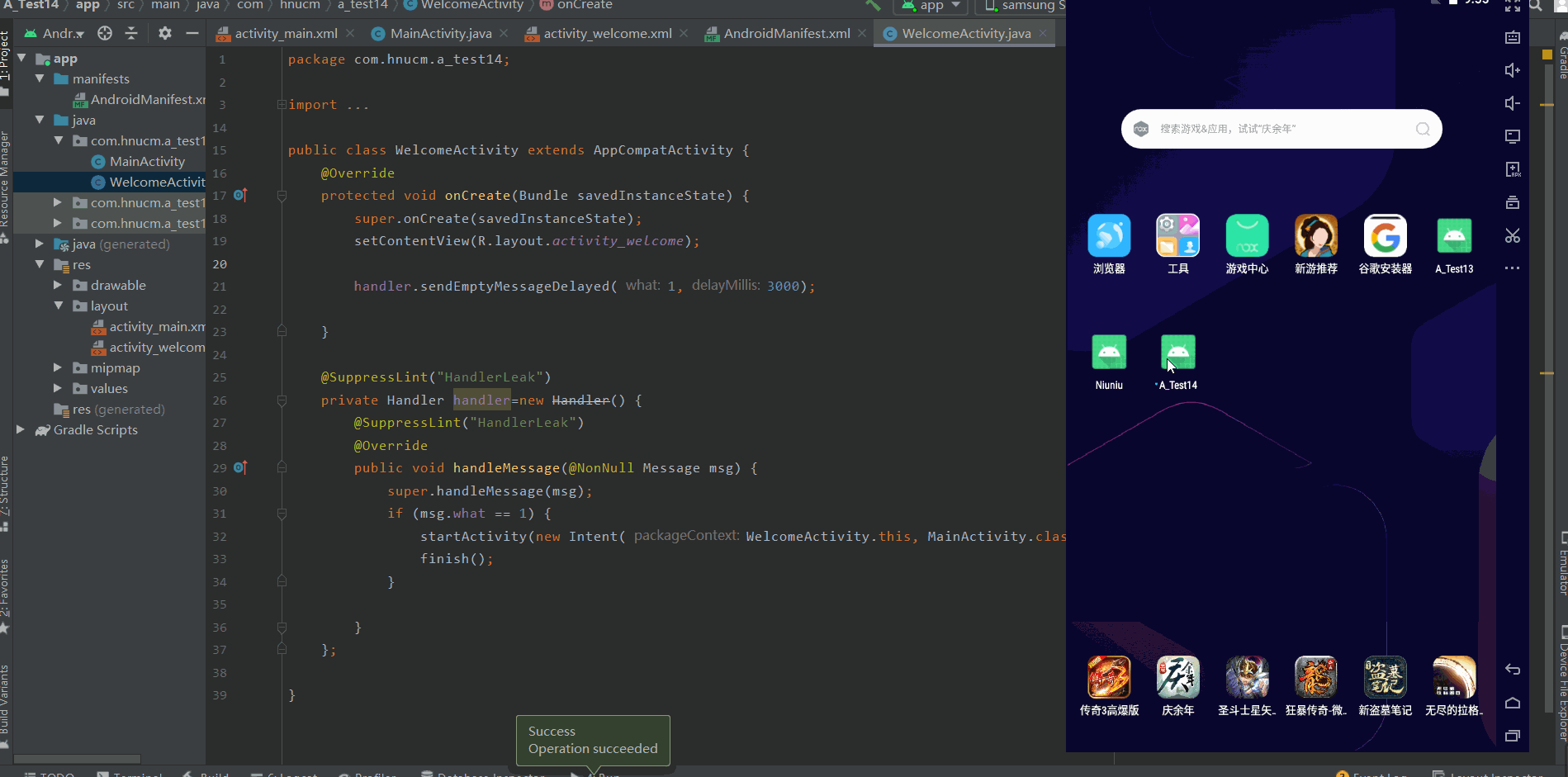Close the activity_main.xml tab

(x=350, y=33)
